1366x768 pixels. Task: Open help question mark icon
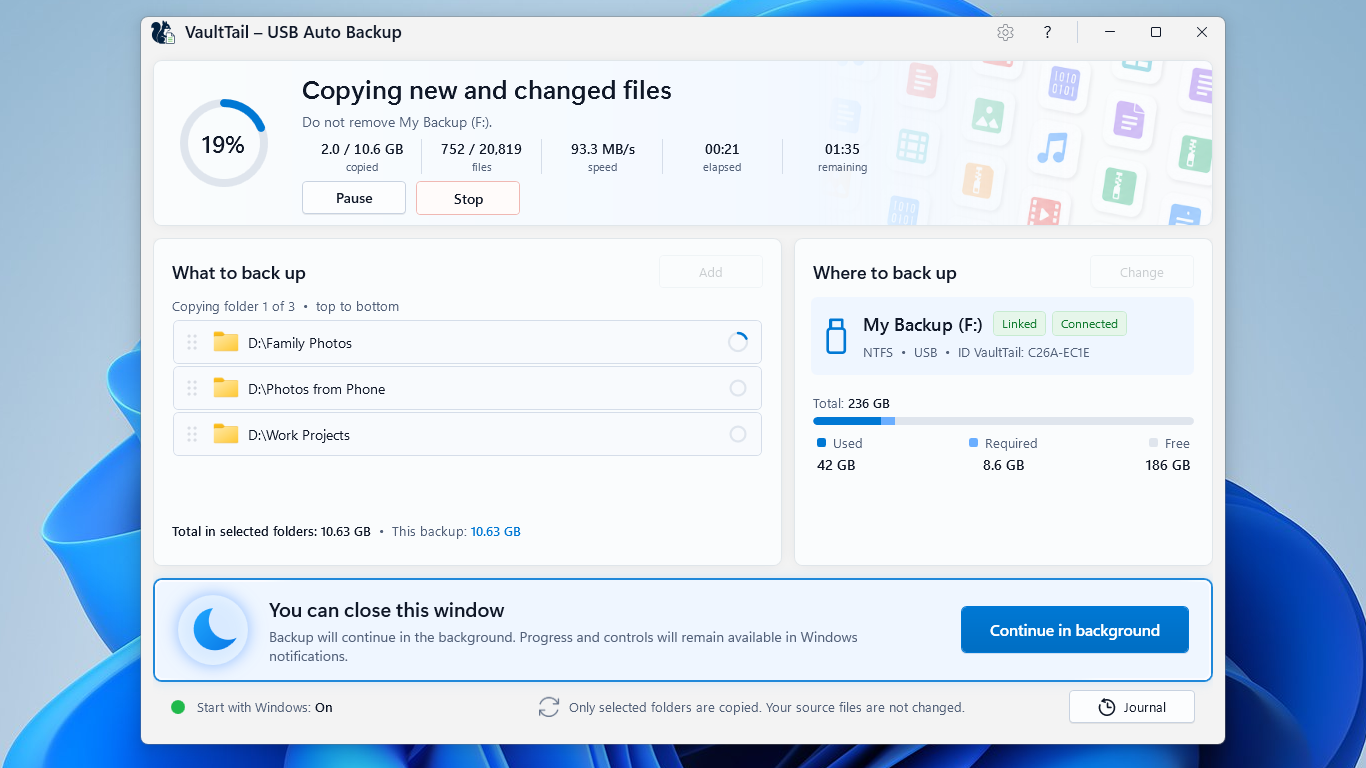coord(1047,32)
